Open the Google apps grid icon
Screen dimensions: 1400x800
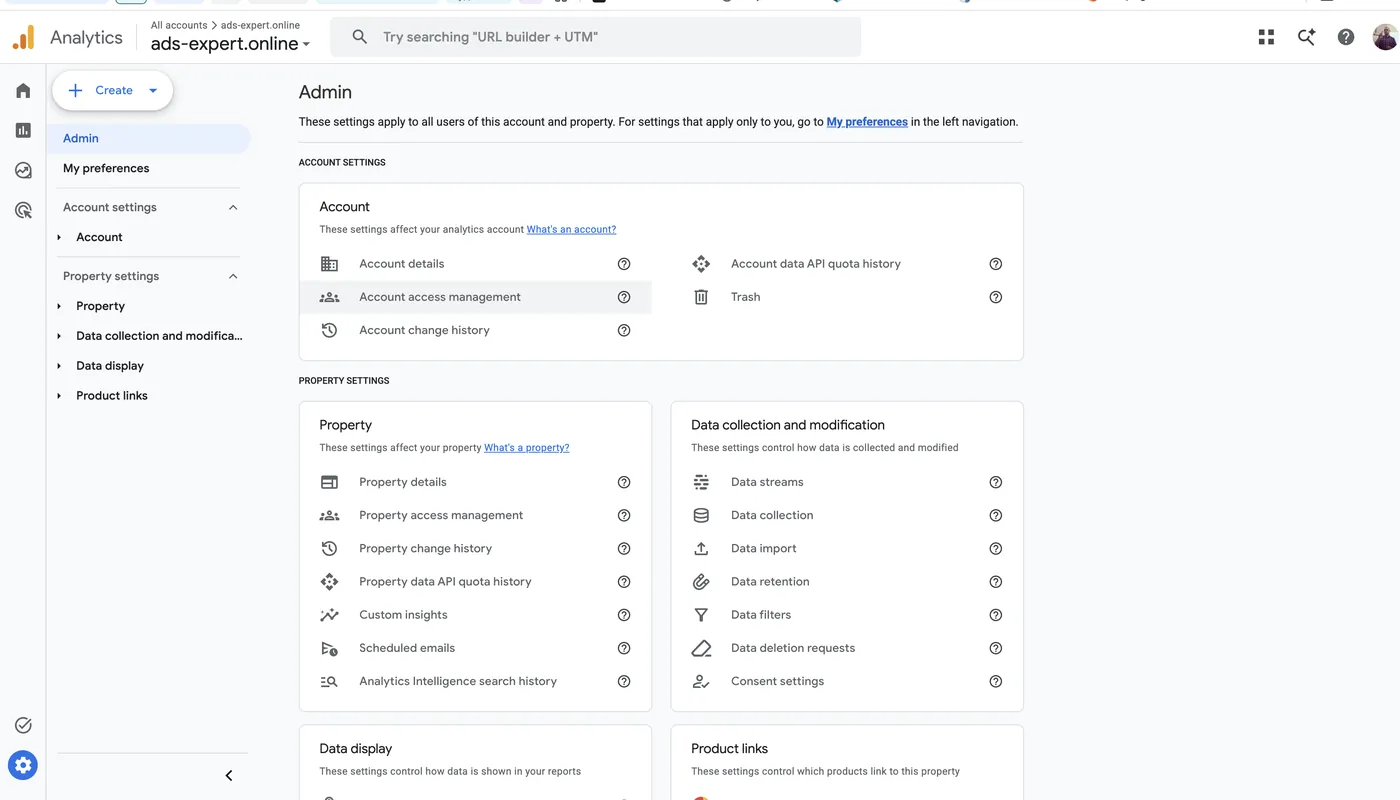pyautogui.click(x=1266, y=37)
